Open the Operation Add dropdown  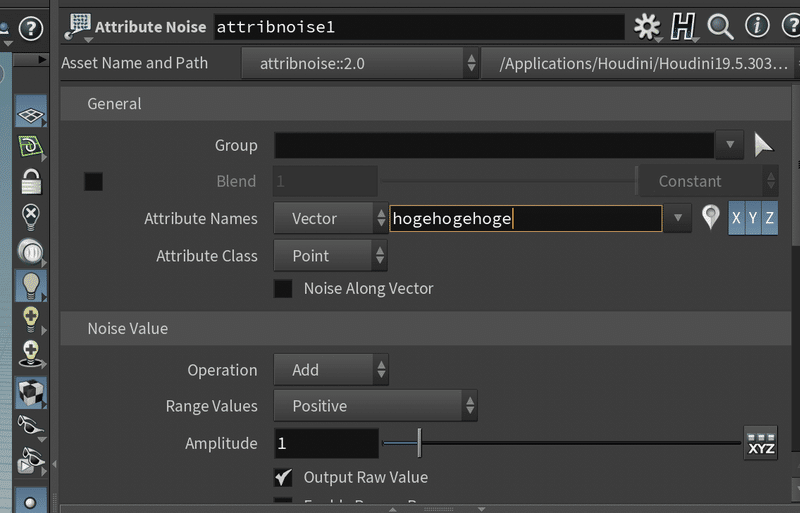331,370
